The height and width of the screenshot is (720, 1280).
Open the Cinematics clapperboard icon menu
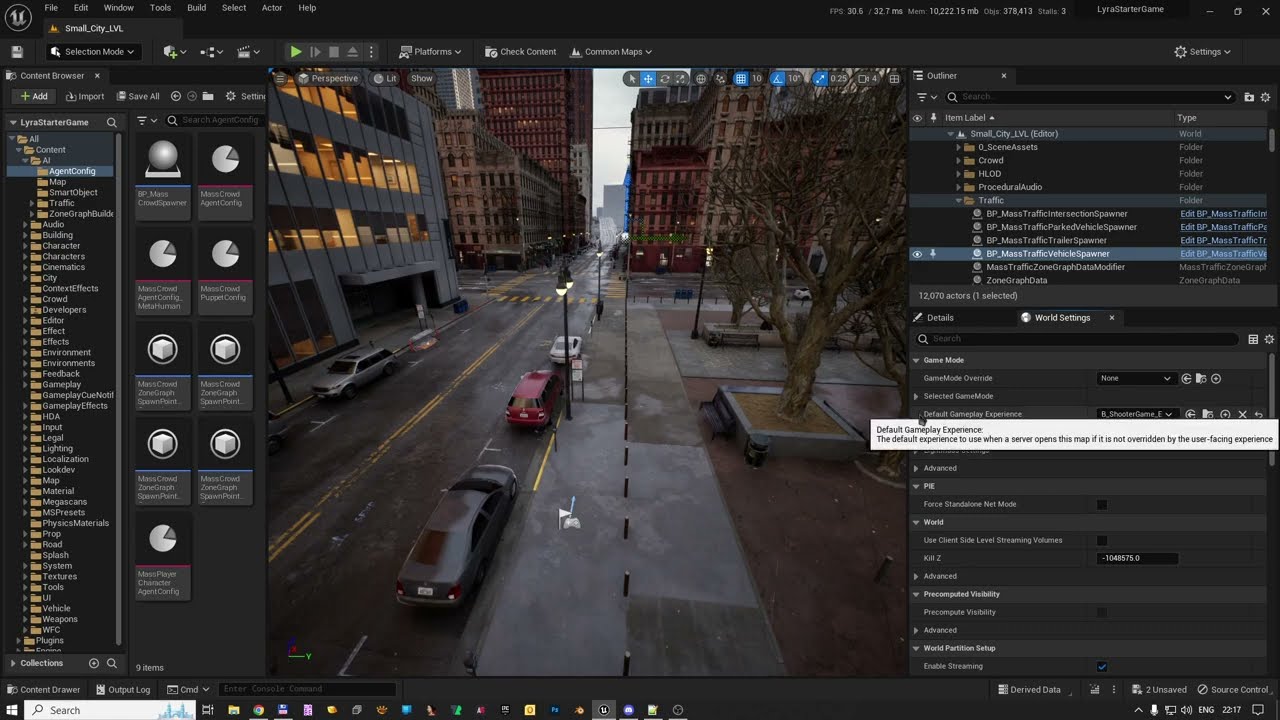tap(248, 51)
